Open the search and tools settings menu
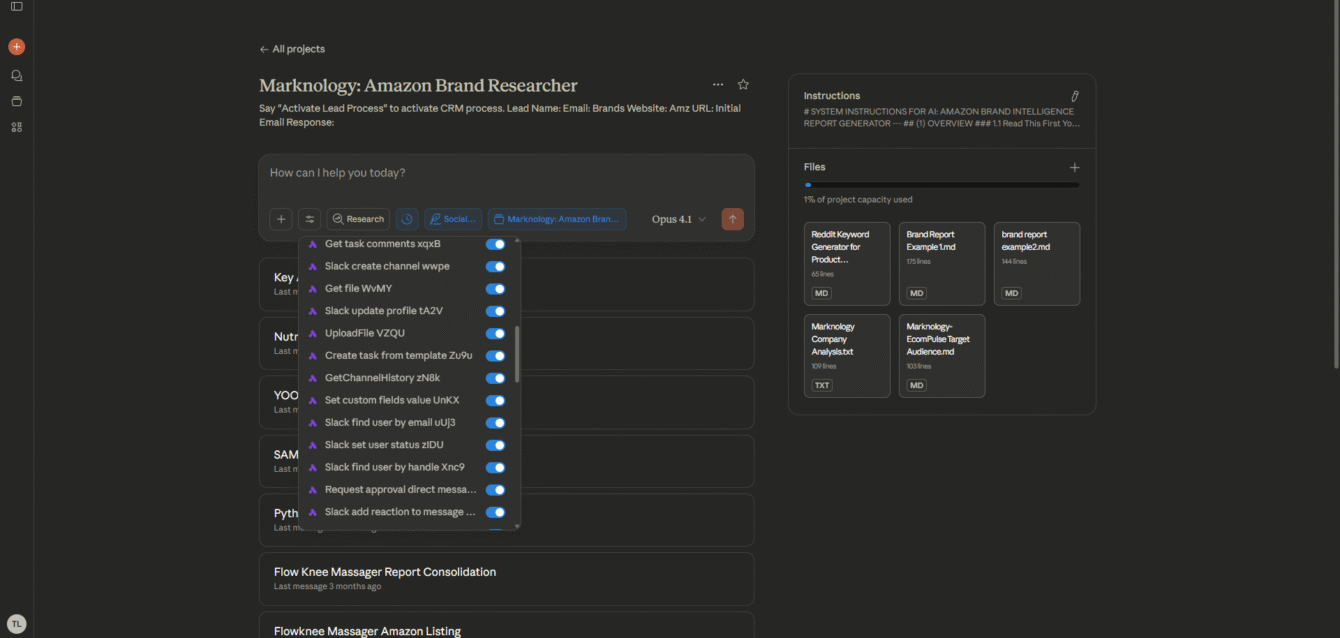Screen dimensions: 1340x638 click(x=310, y=219)
